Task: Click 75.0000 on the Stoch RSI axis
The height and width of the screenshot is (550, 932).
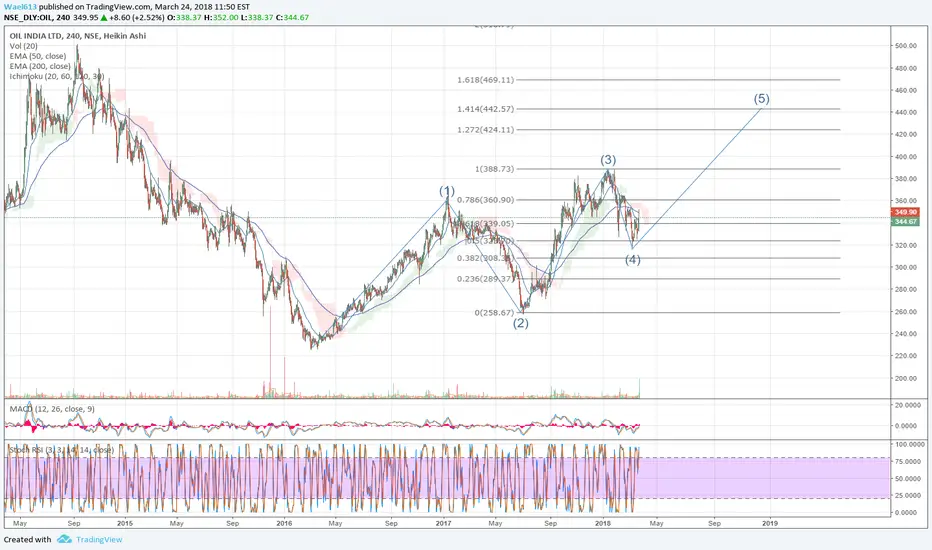Action: click(908, 461)
